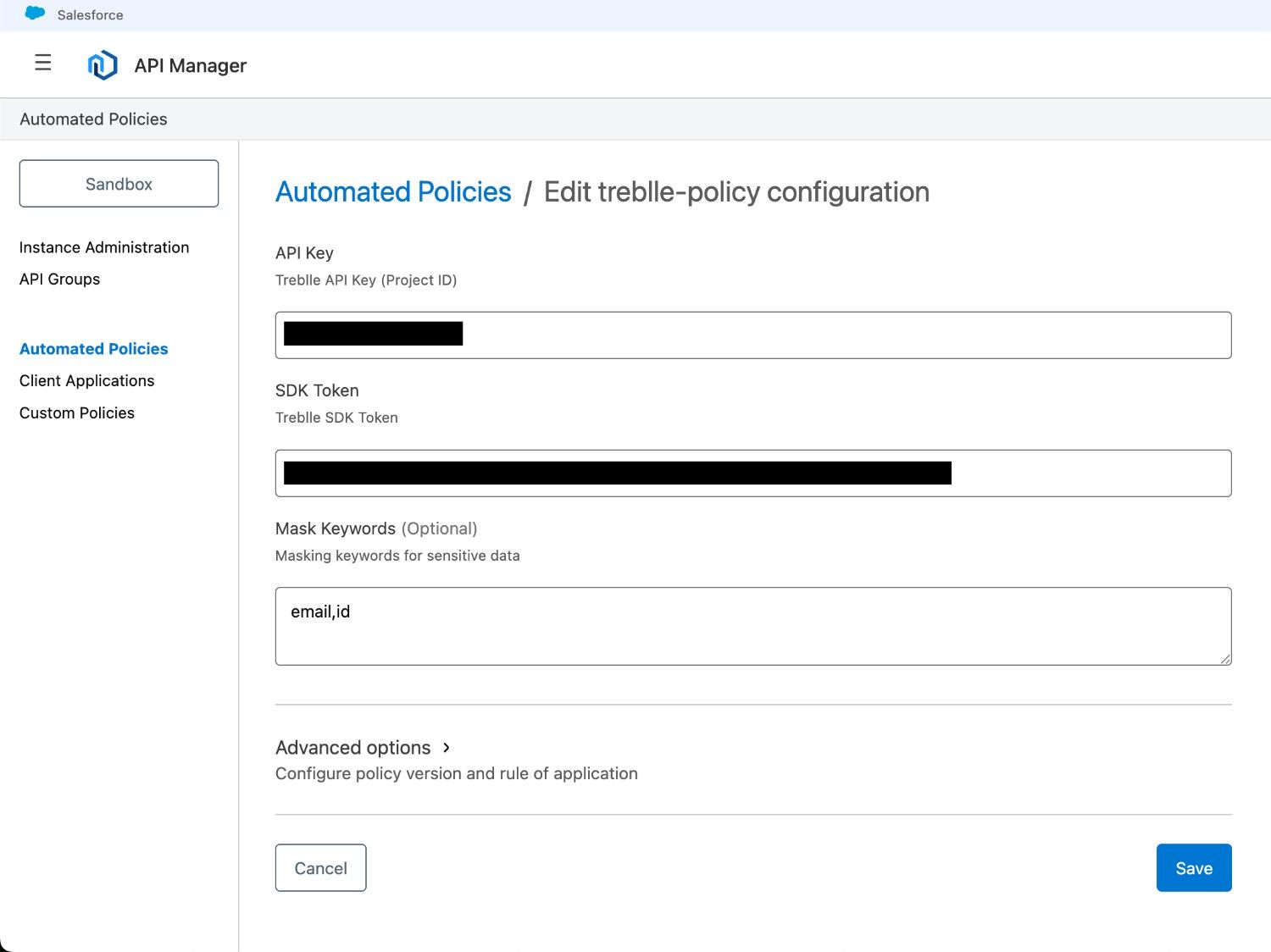Open Instance Administration in the sidebar
The image size is (1271, 952).
click(104, 246)
